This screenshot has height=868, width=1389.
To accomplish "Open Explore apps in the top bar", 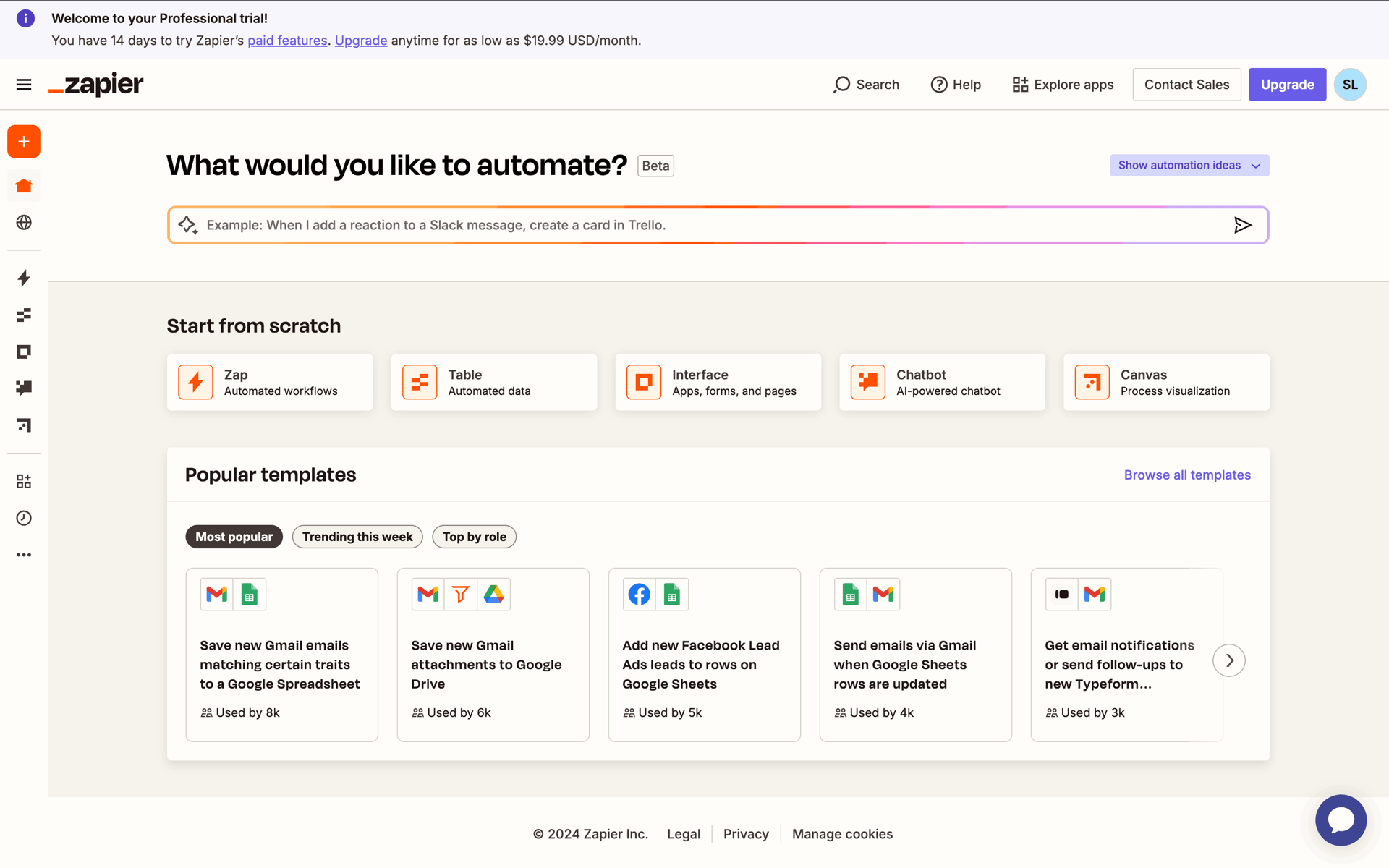I will point(1063,85).
